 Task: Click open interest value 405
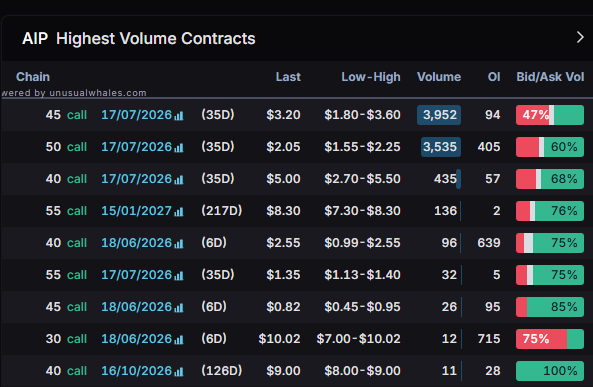pyautogui.click(x=489, y=147)
